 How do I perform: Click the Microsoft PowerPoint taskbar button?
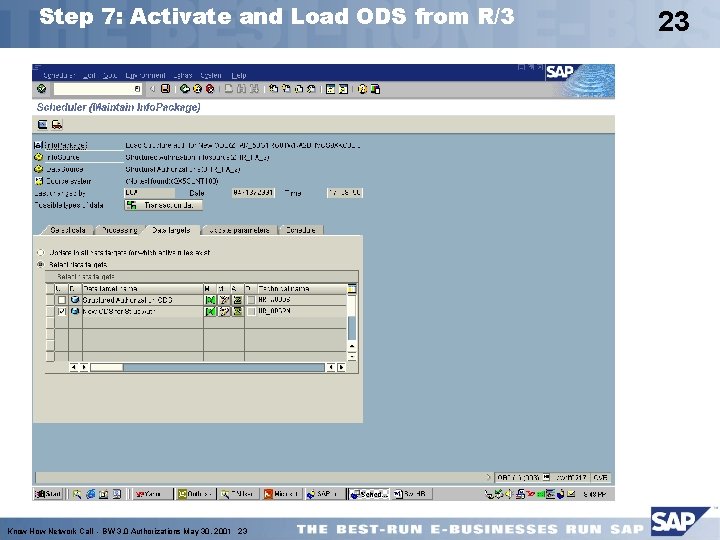282,494
